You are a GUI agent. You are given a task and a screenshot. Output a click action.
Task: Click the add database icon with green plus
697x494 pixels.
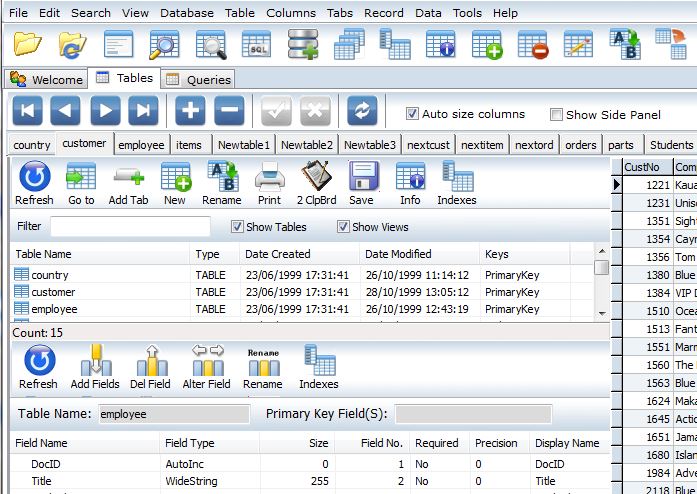303,44
